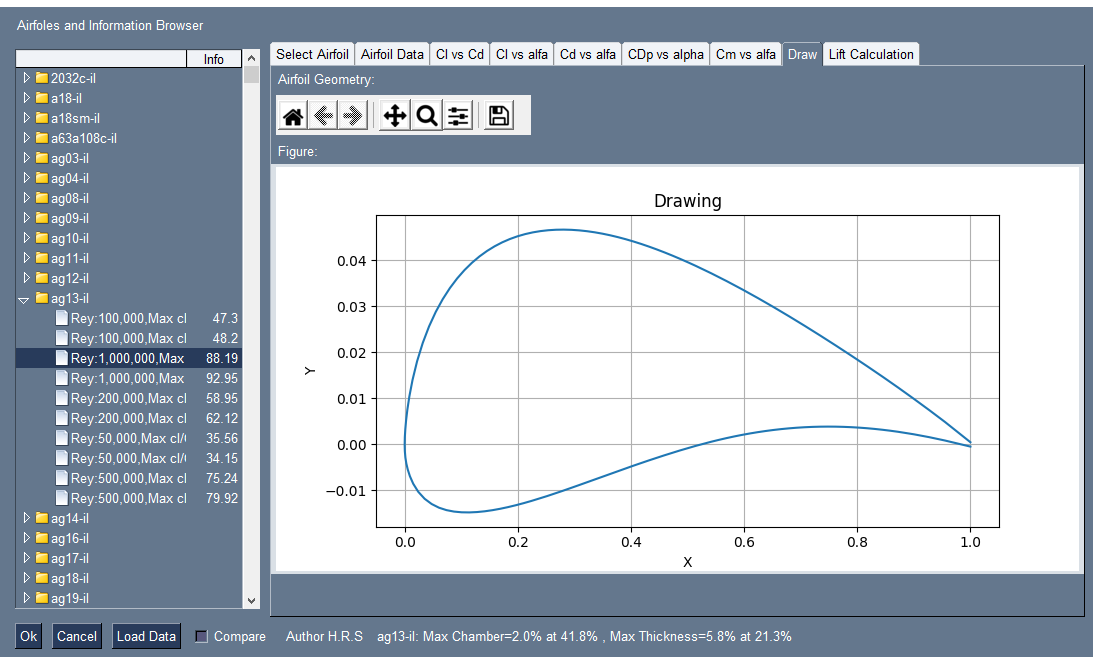Image resolution: width=1093 pixels, height=657 pixels.
Task: Open the figure subplot configuration icon
Action: pyautogui.click(x=458, y=115)
